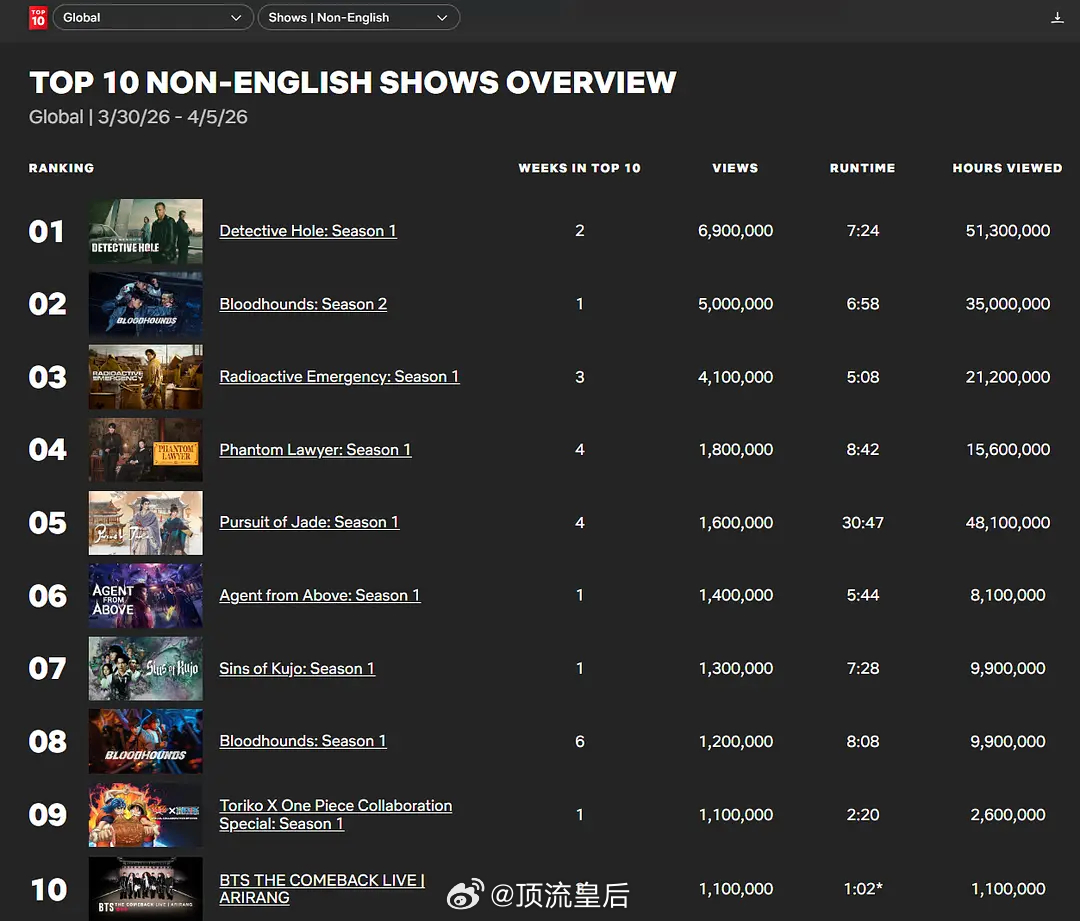Click the 1,300,000 views value
This screenshot has width=1080, height=921.
pyautogui.click(x=735, y=668)
